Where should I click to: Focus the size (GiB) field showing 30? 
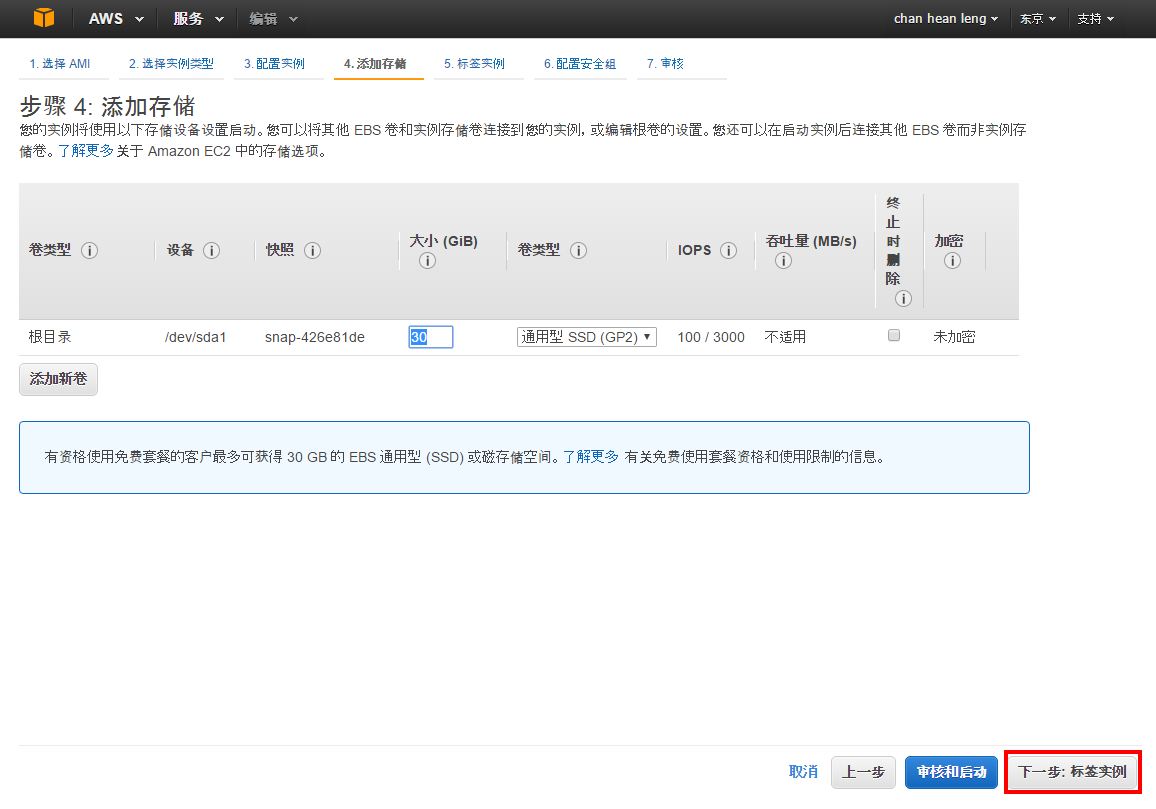click(x=431, y=337)
